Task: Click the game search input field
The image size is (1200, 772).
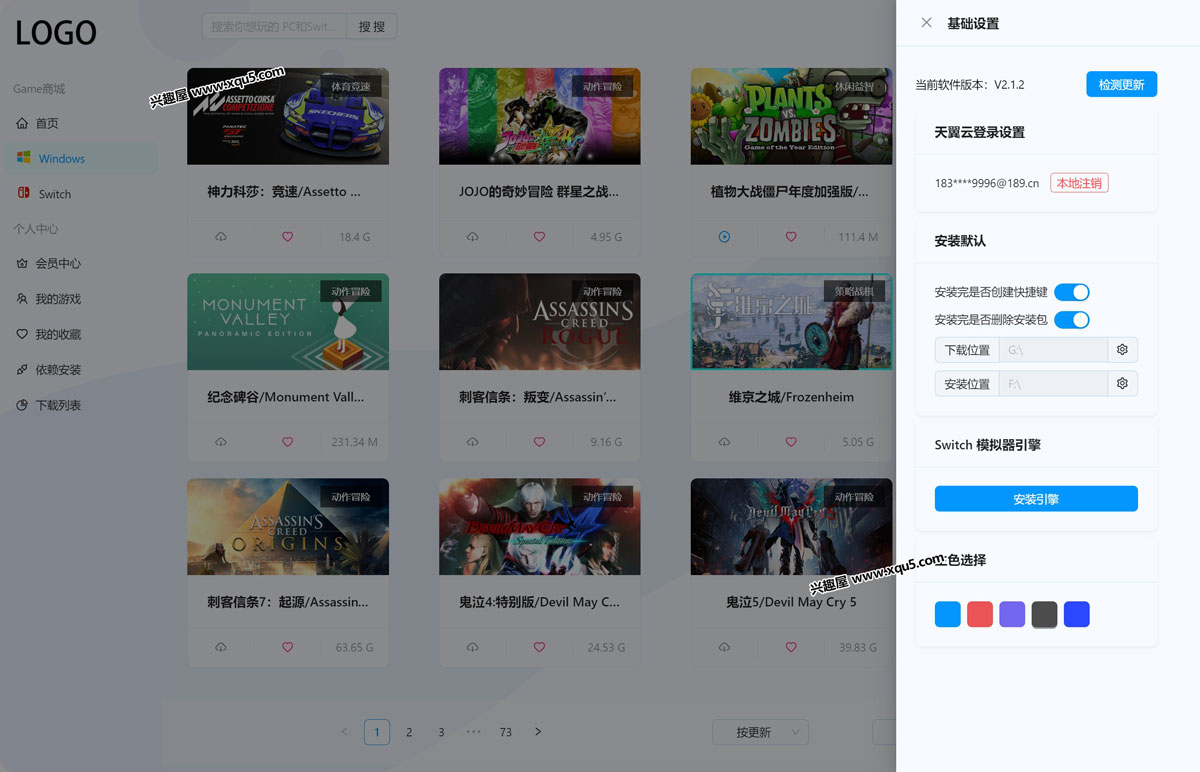Action: pos(275,26)
